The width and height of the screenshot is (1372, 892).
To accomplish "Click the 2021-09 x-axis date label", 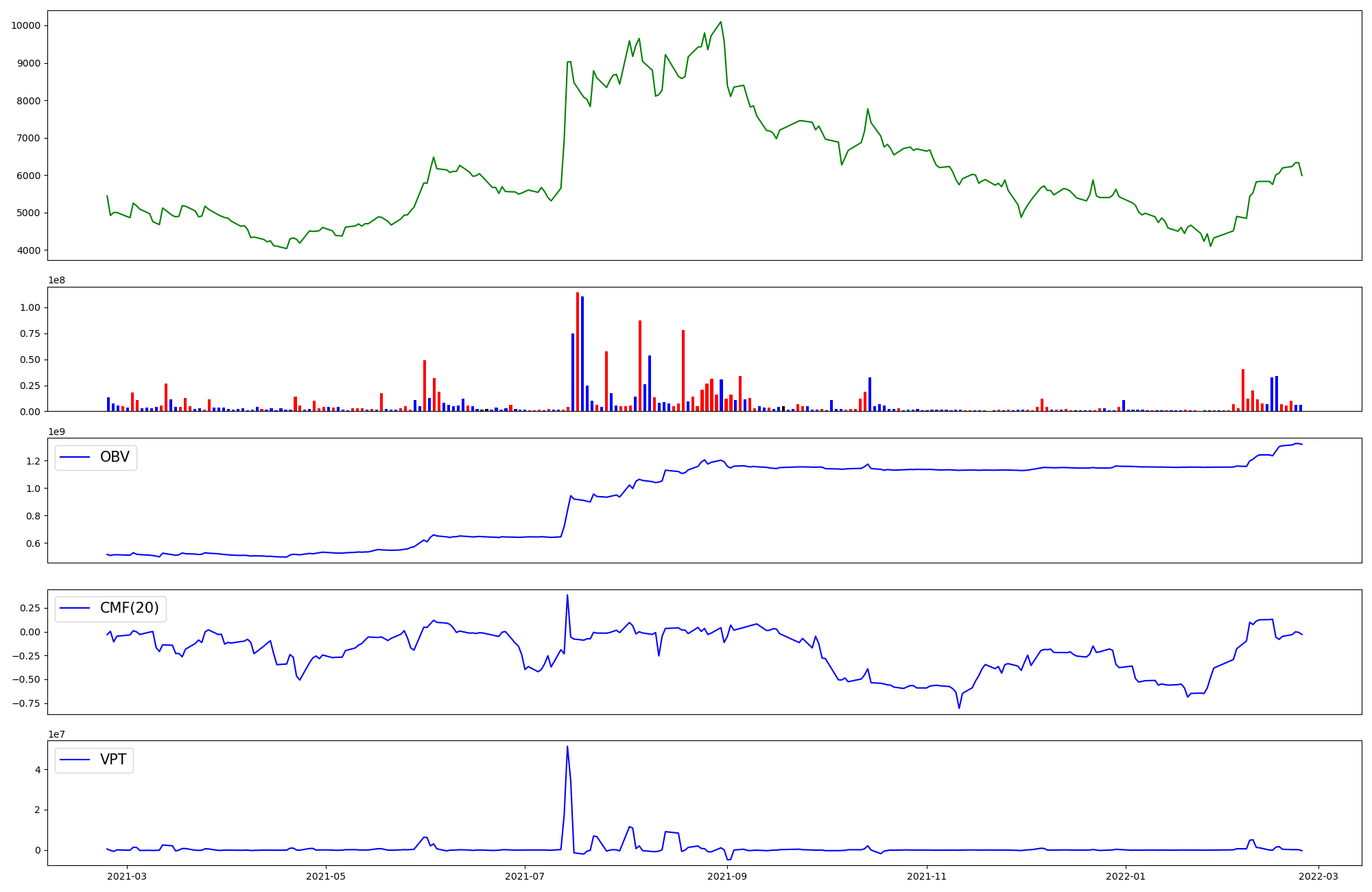I will (727, 876).
